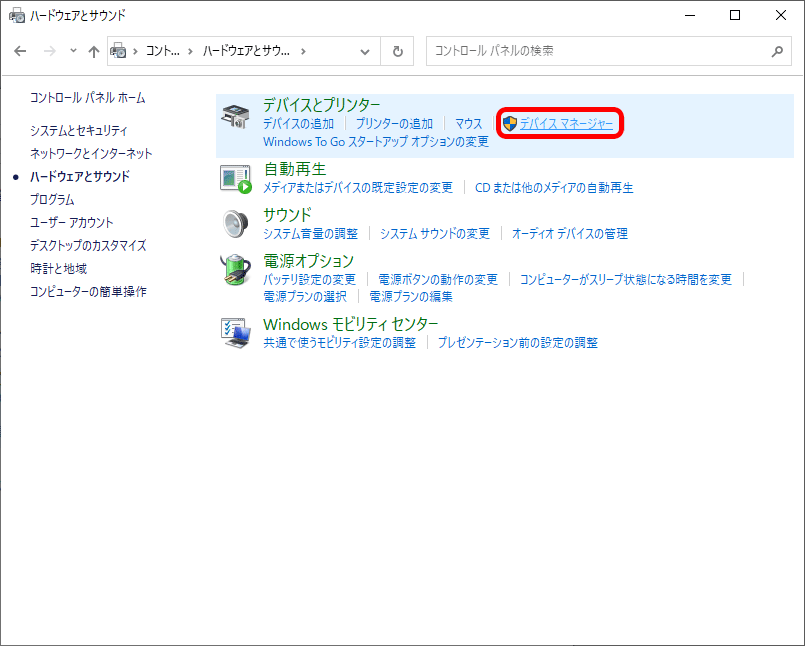
Task: Click コンピューターがスリープ状態になる時間を変更
Action: [x=625, y=279]
